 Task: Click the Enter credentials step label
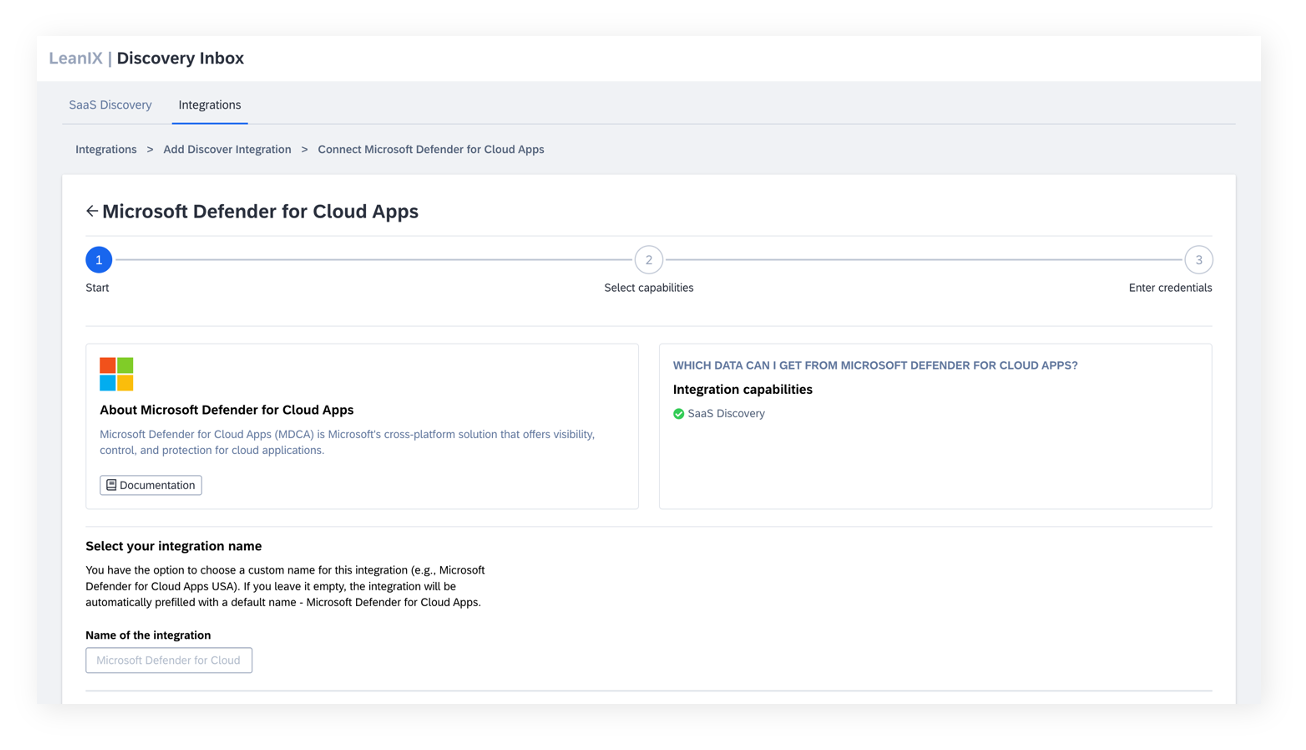point(1170,288)
